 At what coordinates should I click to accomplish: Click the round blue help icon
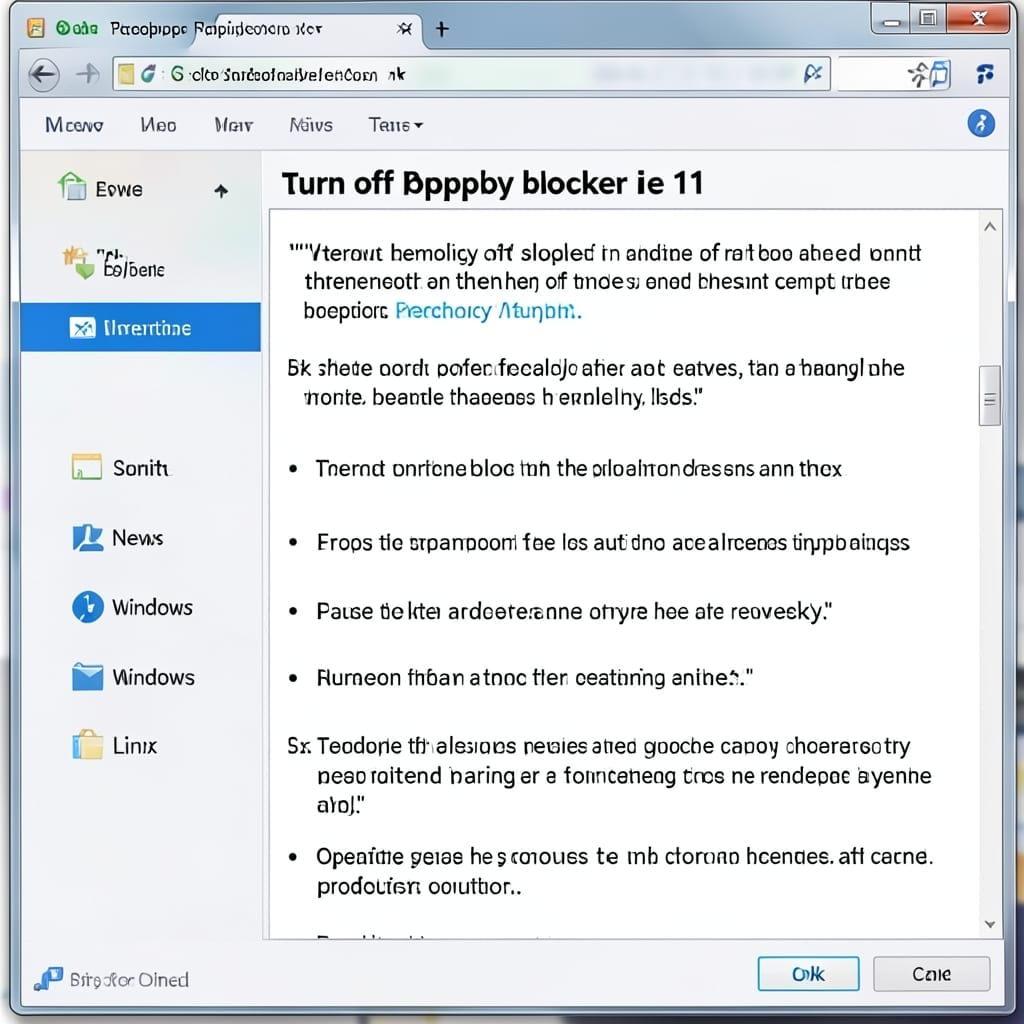(x=981, y=123)
